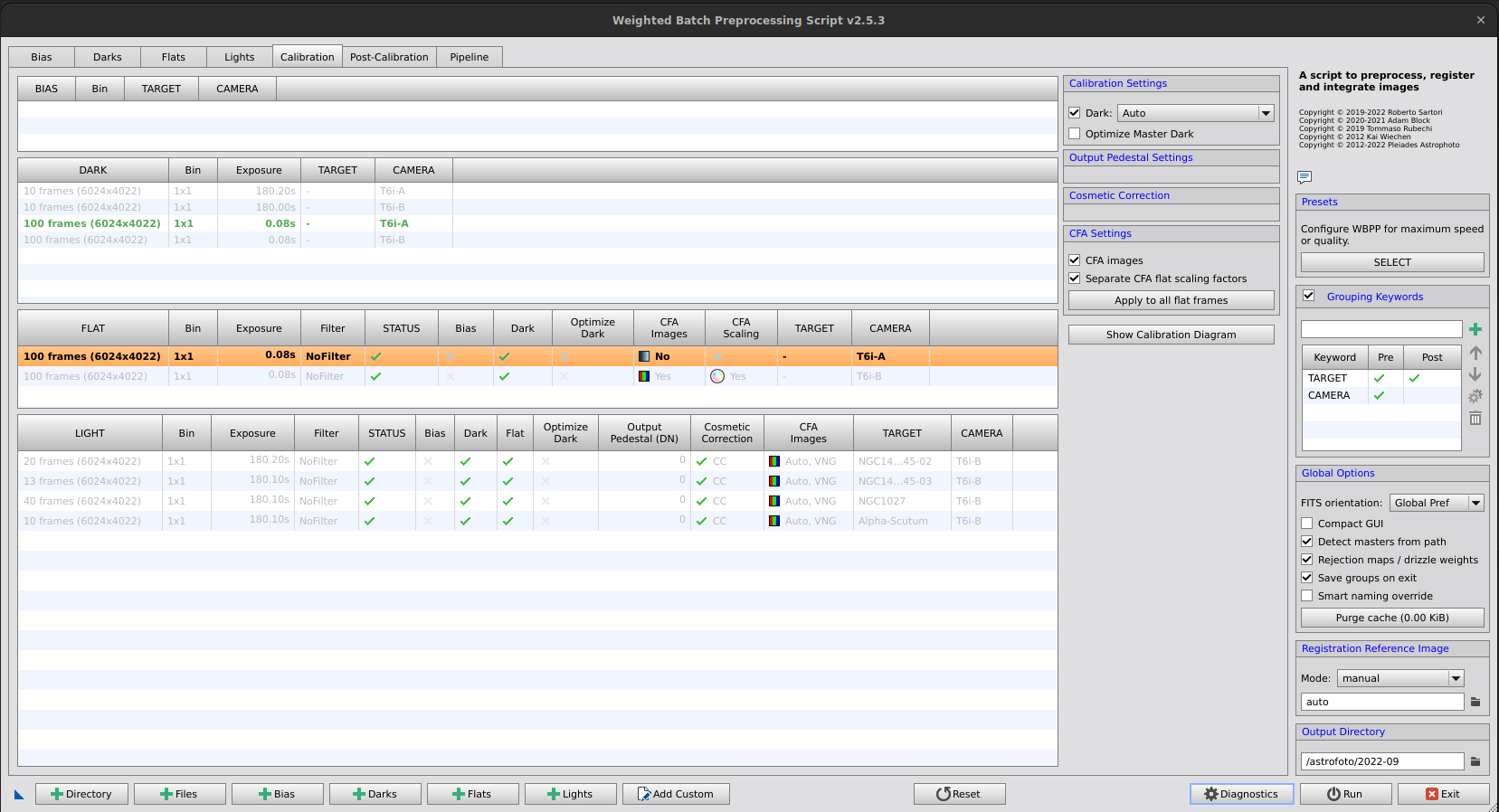
Task: Click Purge cache button
Action: (x=1392, y=618)
